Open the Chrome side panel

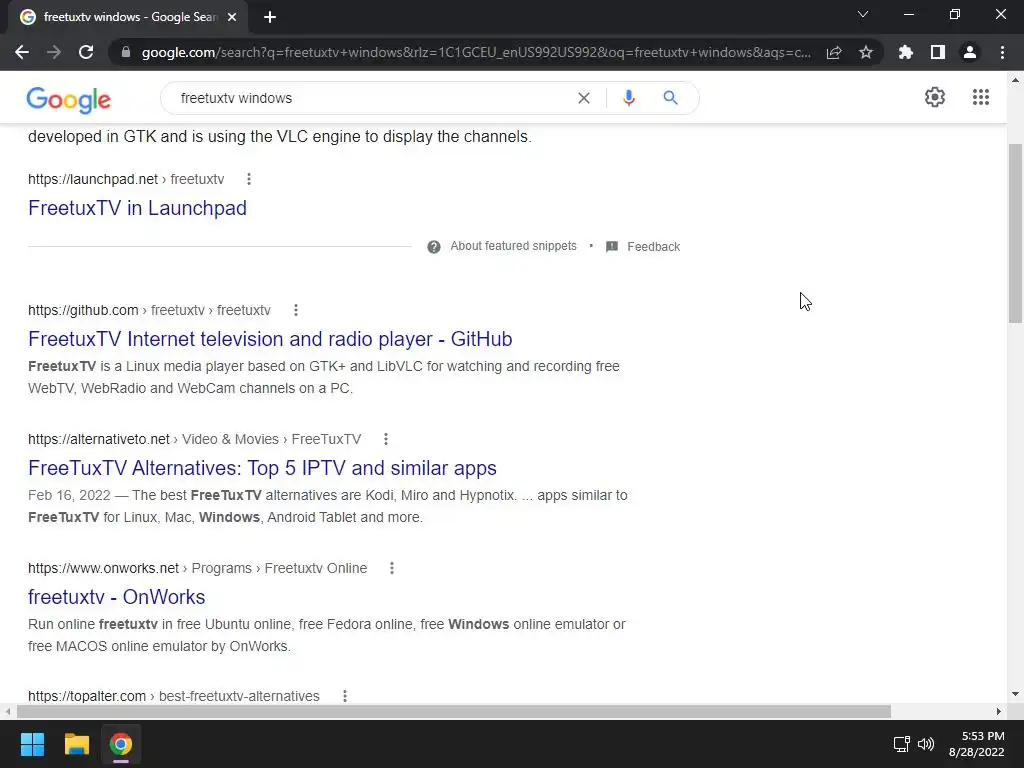pos(938,52)
